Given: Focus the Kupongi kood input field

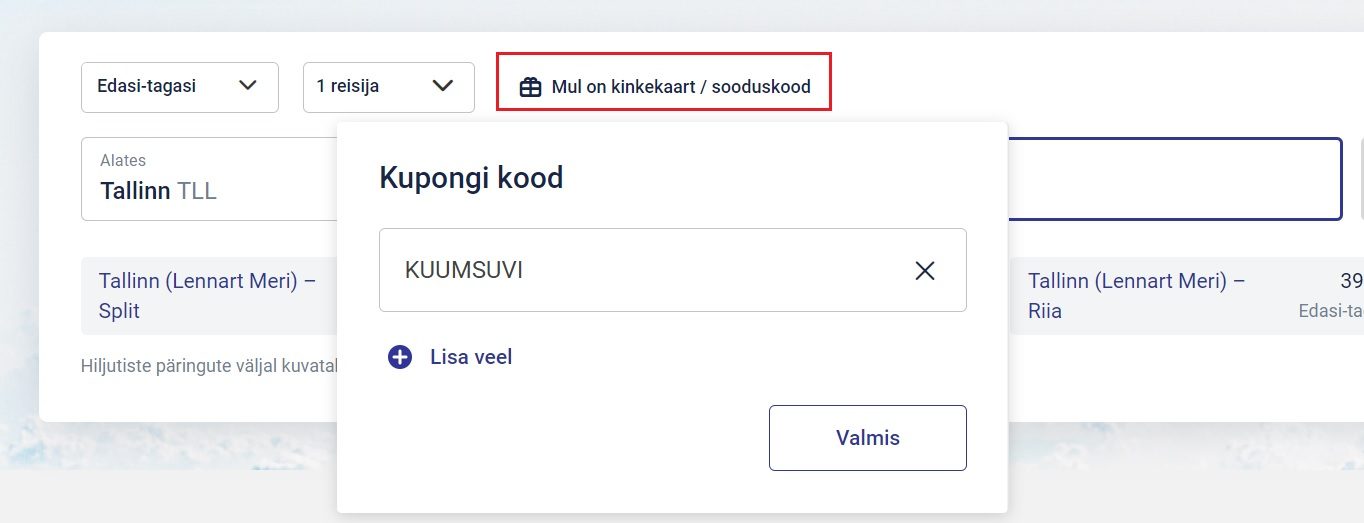Looking at the screenshot, I should [672, 270].
